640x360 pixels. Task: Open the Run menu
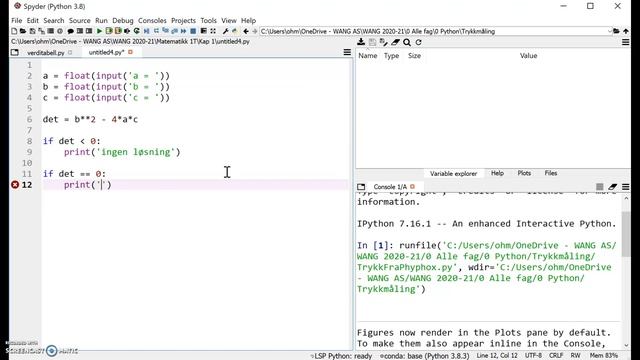[101, 20]
